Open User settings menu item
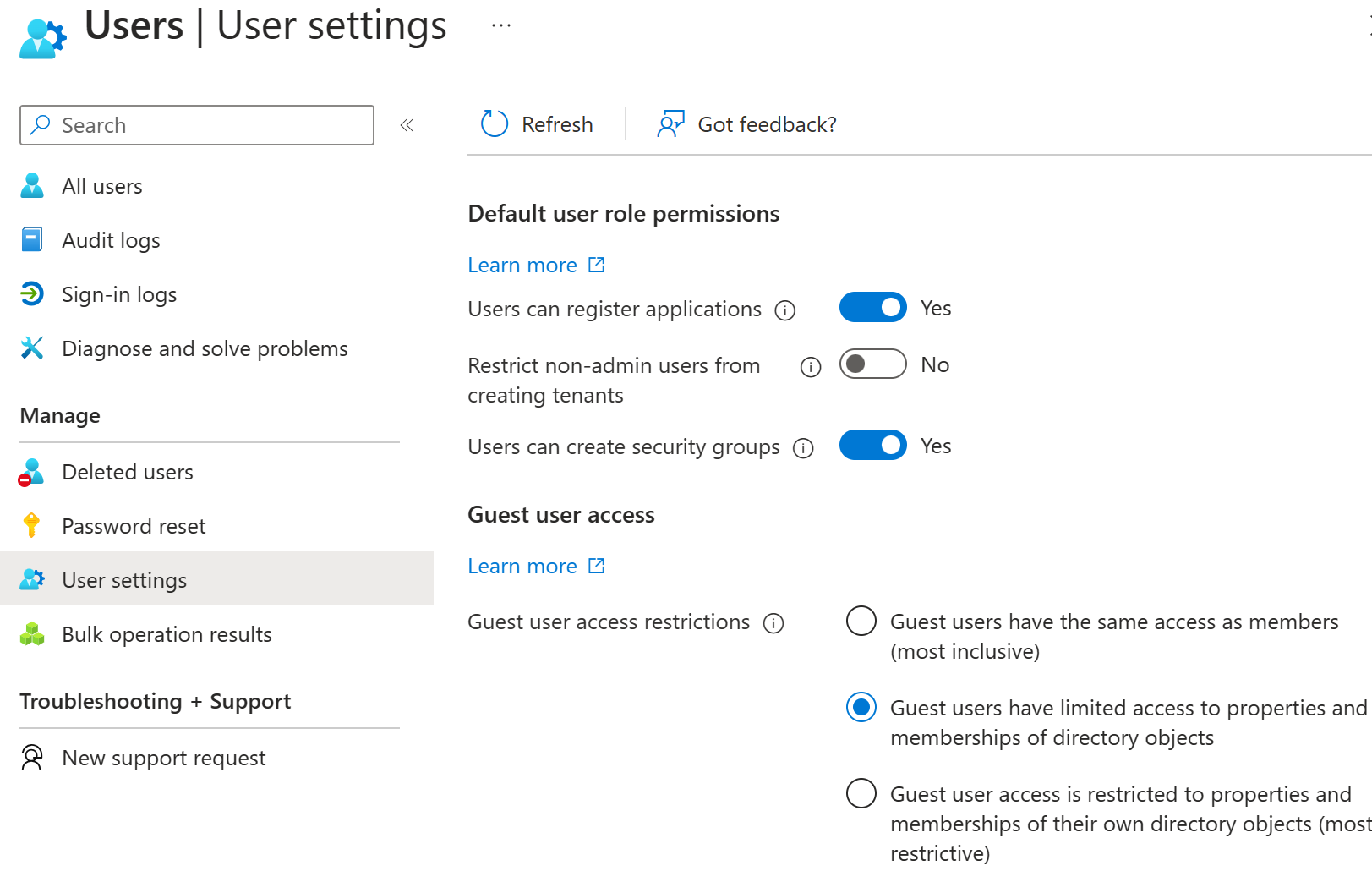 pyautogui.click(x=216, y=578)
